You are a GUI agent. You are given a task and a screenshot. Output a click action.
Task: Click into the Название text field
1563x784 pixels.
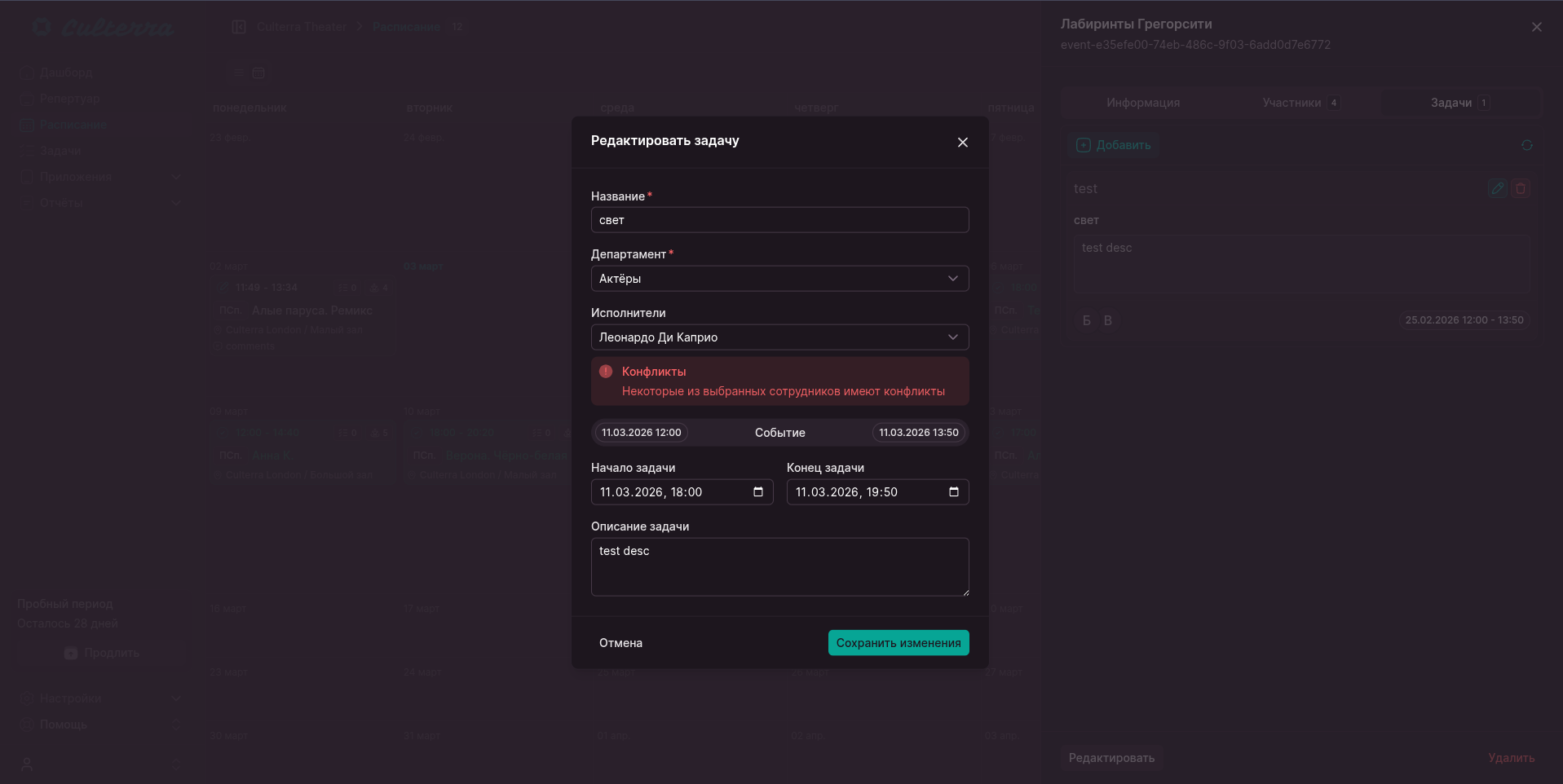point(779,220)
